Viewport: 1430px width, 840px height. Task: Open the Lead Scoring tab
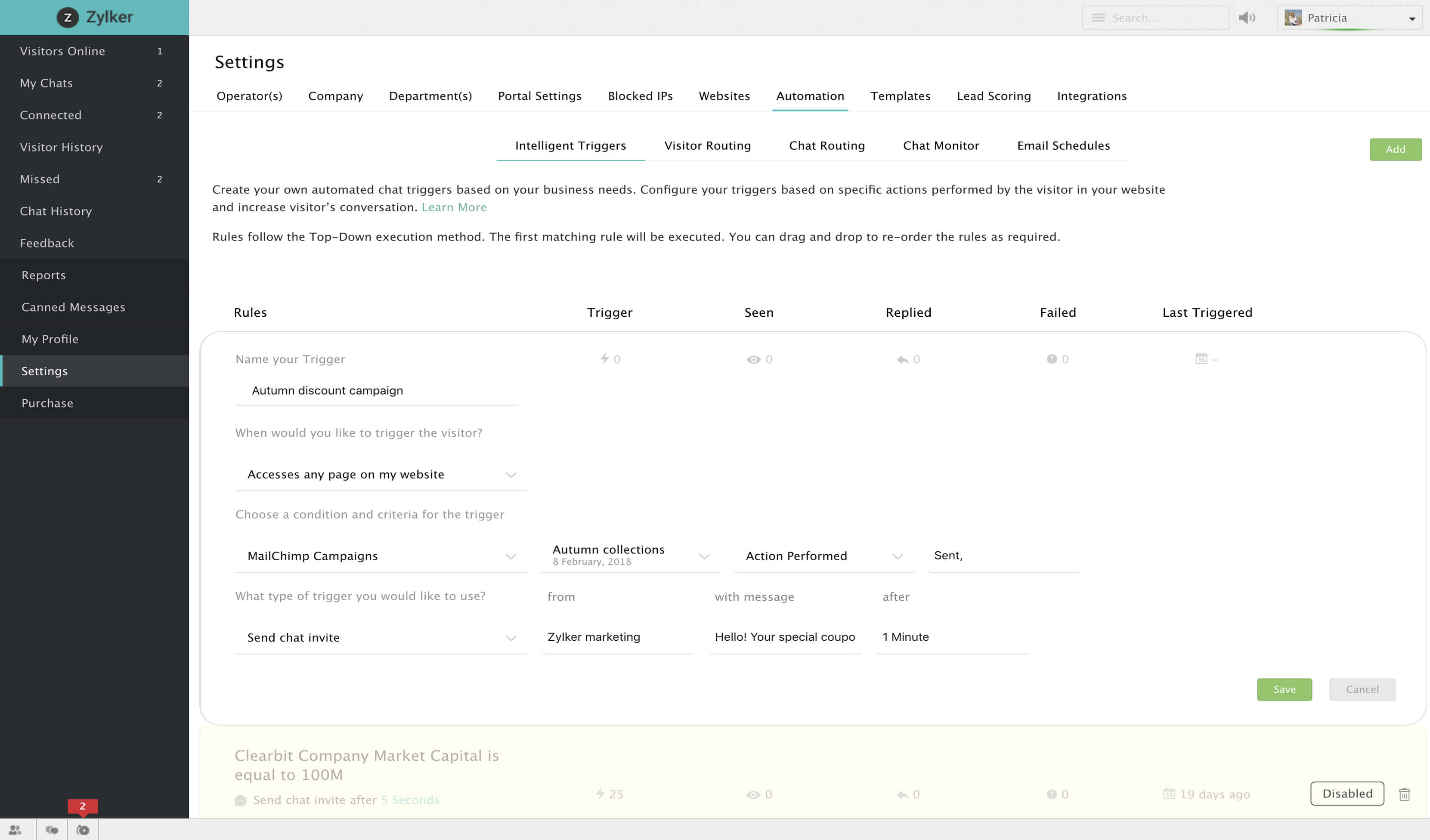pos(994,96)
